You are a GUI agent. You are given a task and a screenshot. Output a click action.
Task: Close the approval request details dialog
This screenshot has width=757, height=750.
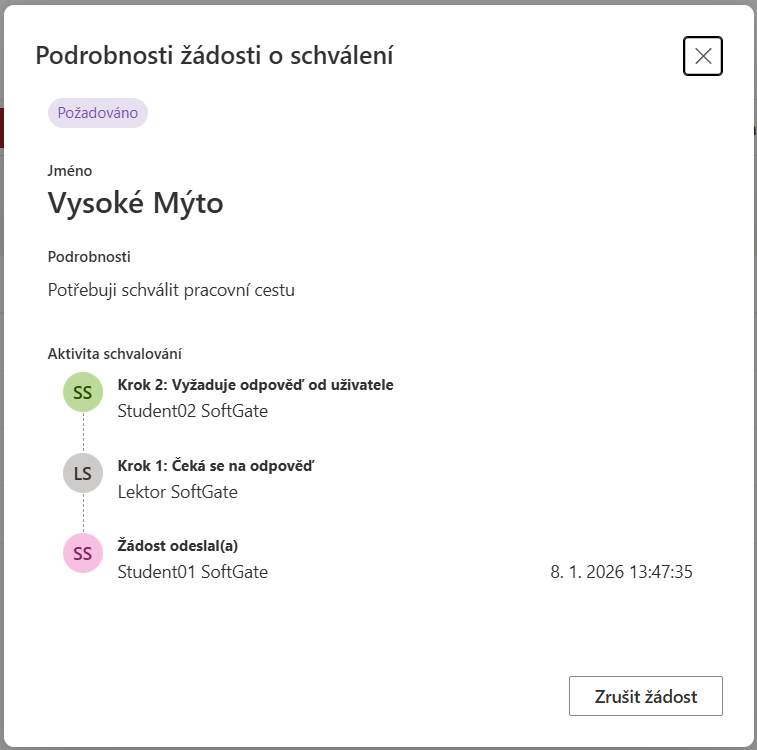[x=703, y=56]
